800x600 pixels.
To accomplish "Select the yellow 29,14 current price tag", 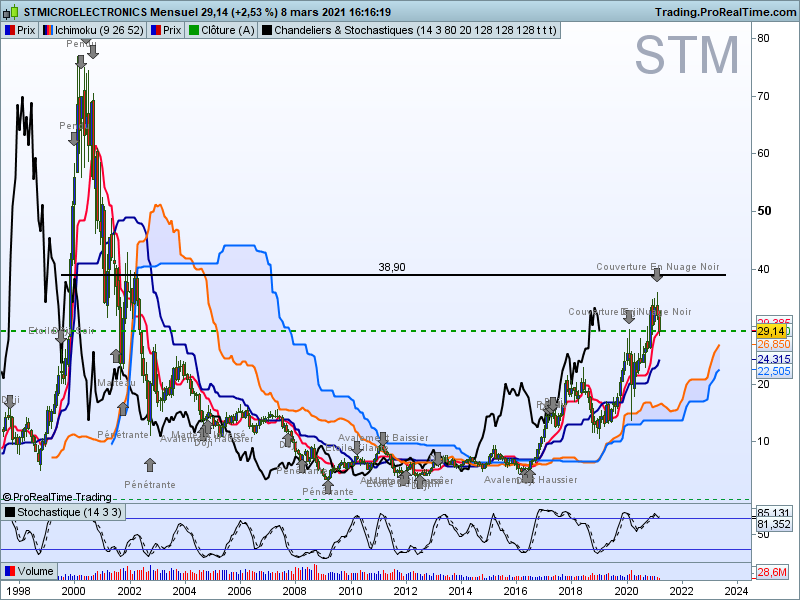I will click(x=771, y=332).
